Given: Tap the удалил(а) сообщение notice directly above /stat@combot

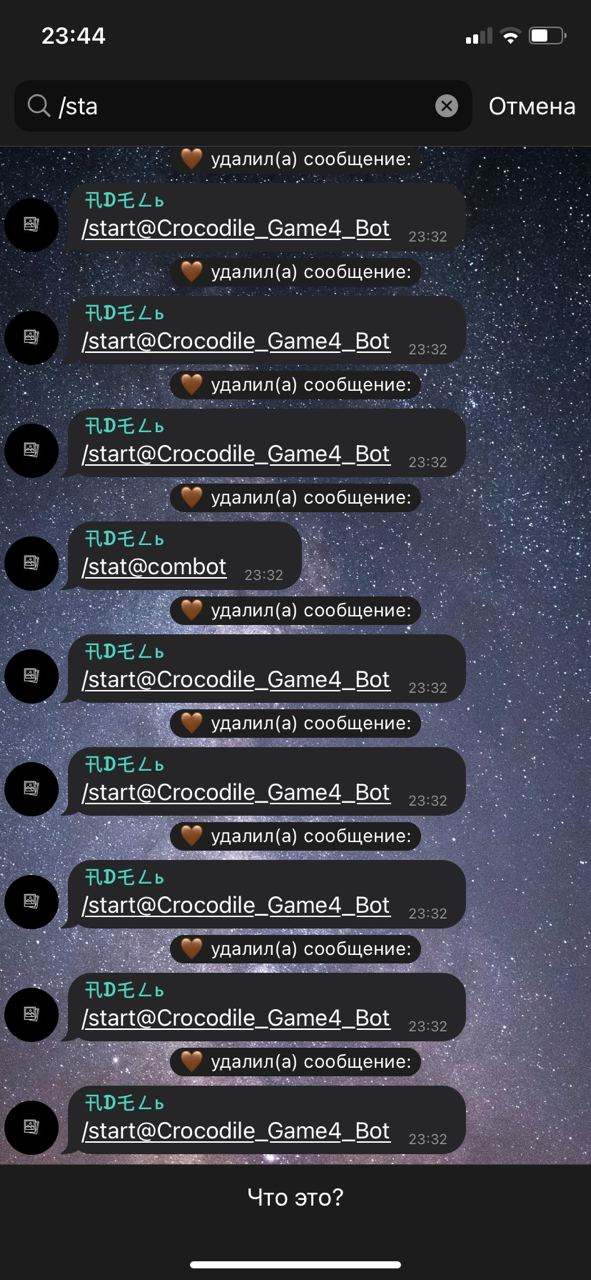Looking at the screenshot, I should click(295, 497).
